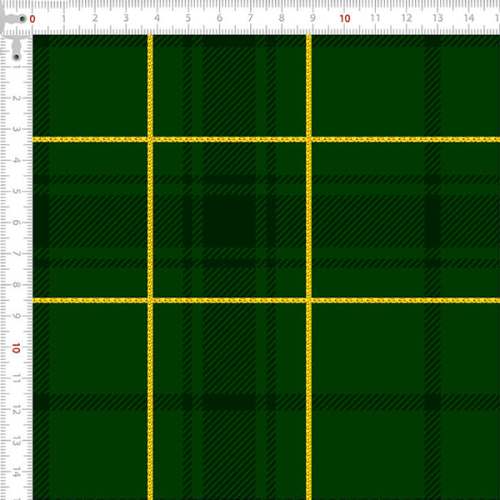Click number 9 on the left ruler
Screen dimensions: 500x500
coord(16,316)
